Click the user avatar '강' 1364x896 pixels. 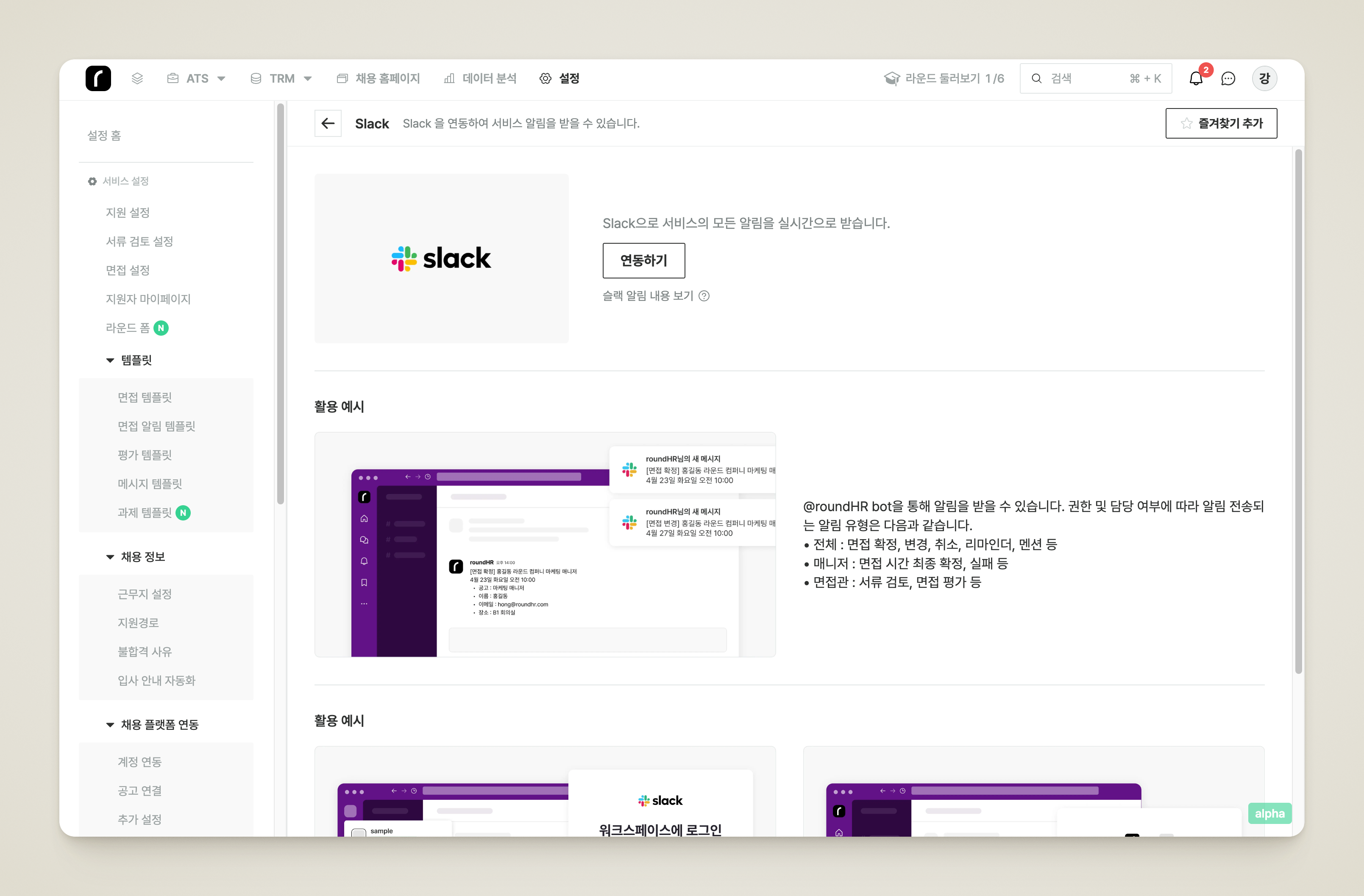[1264, 78]
